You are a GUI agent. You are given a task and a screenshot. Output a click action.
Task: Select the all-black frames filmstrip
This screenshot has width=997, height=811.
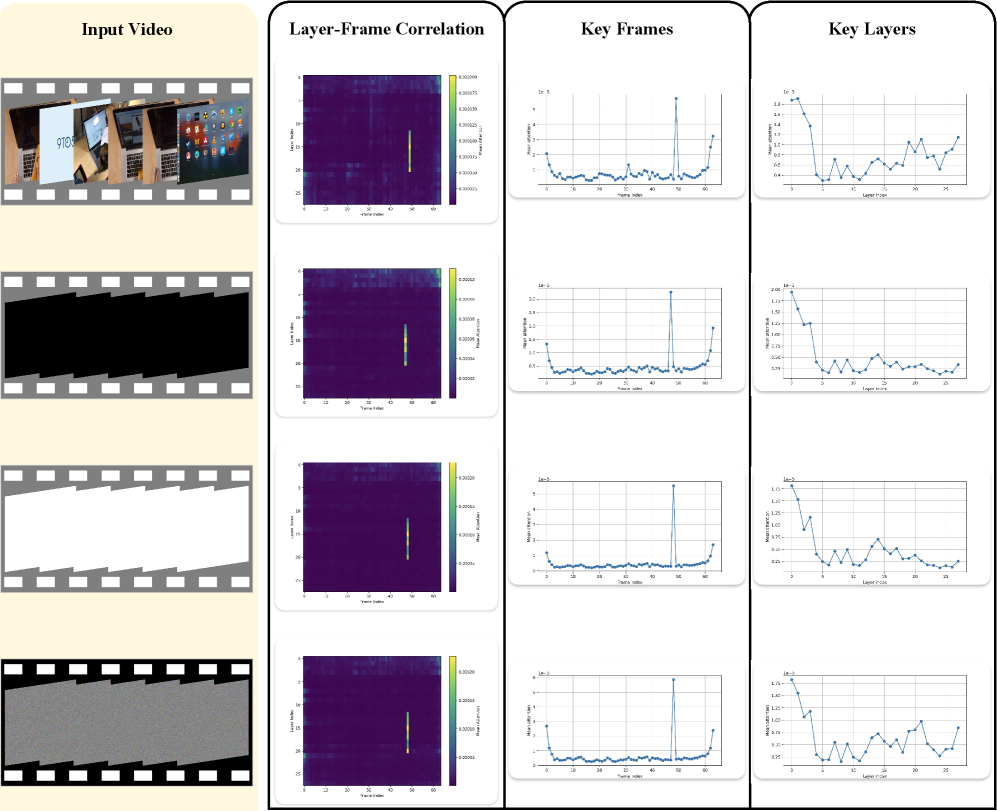[127, 335]
